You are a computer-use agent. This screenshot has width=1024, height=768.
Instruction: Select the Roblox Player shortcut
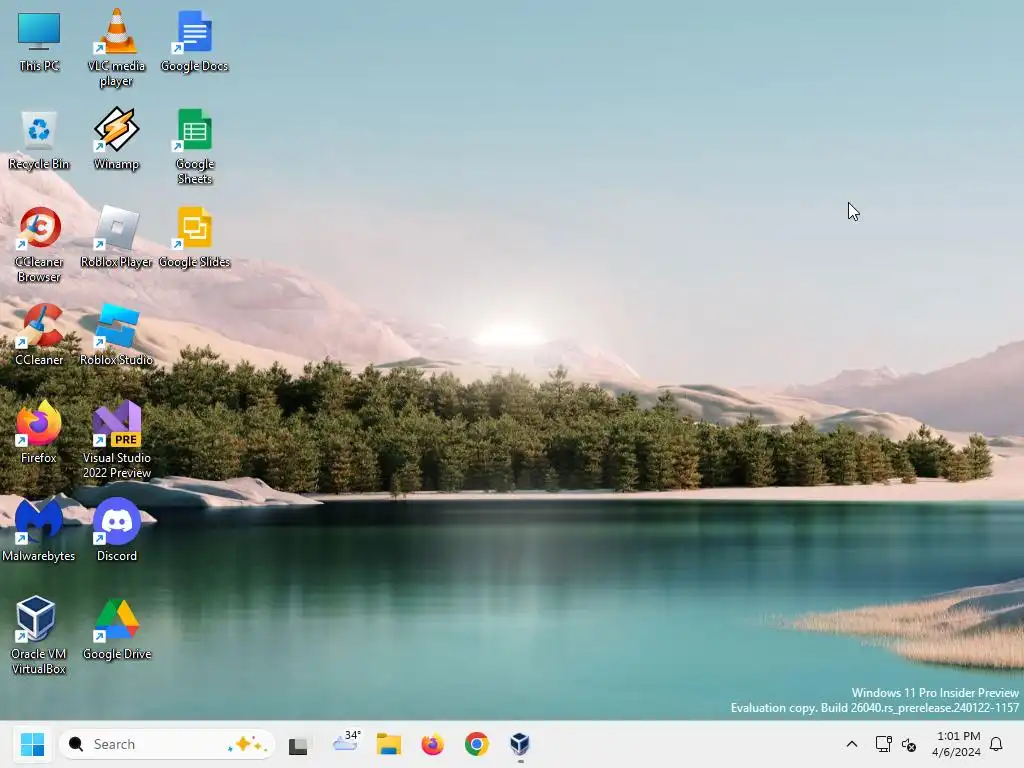point(116,236)
